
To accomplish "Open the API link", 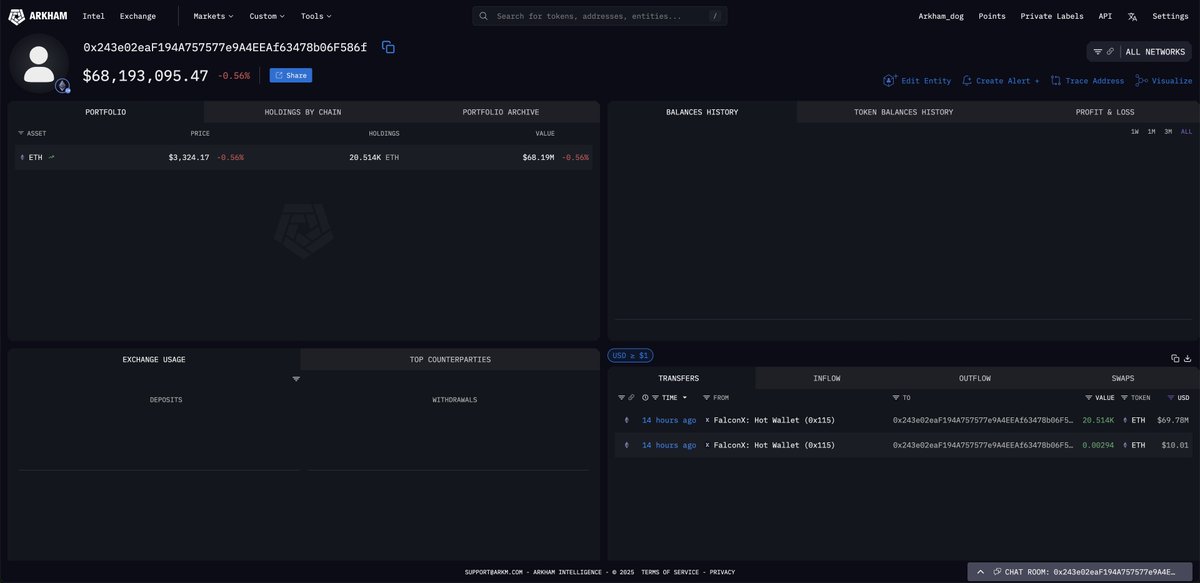I will click(1105, 16).
